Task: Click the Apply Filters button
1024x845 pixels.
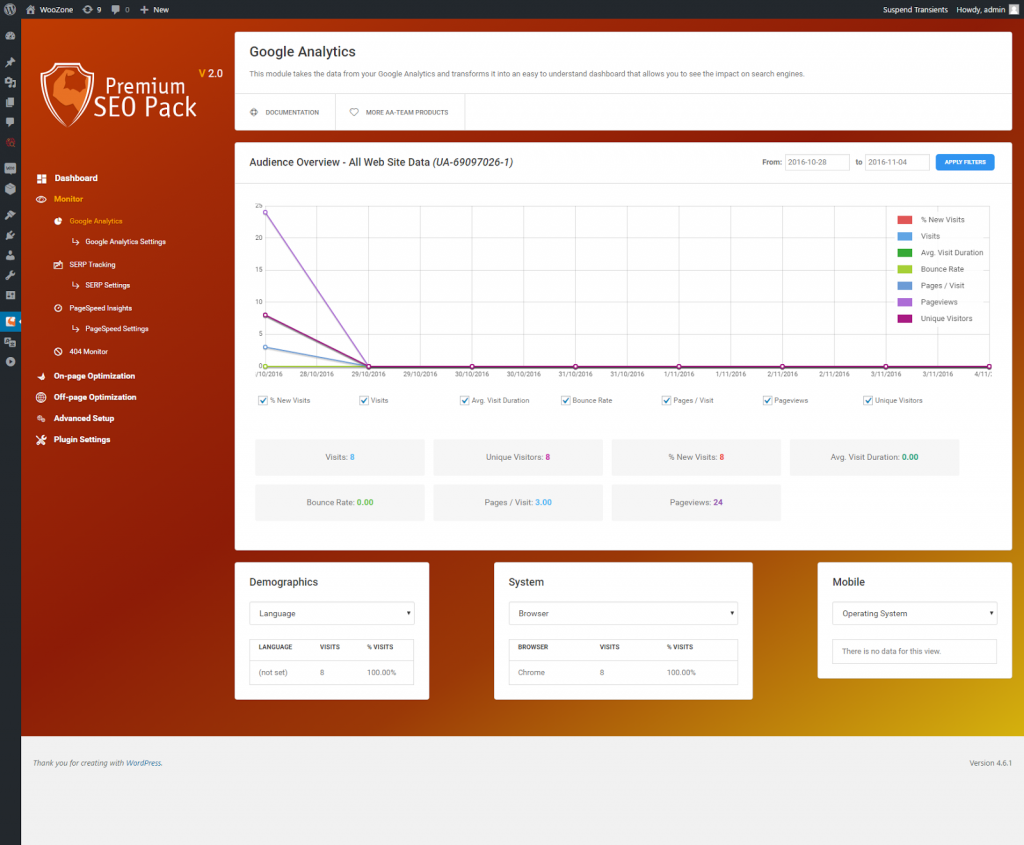Action: (964, 162)
